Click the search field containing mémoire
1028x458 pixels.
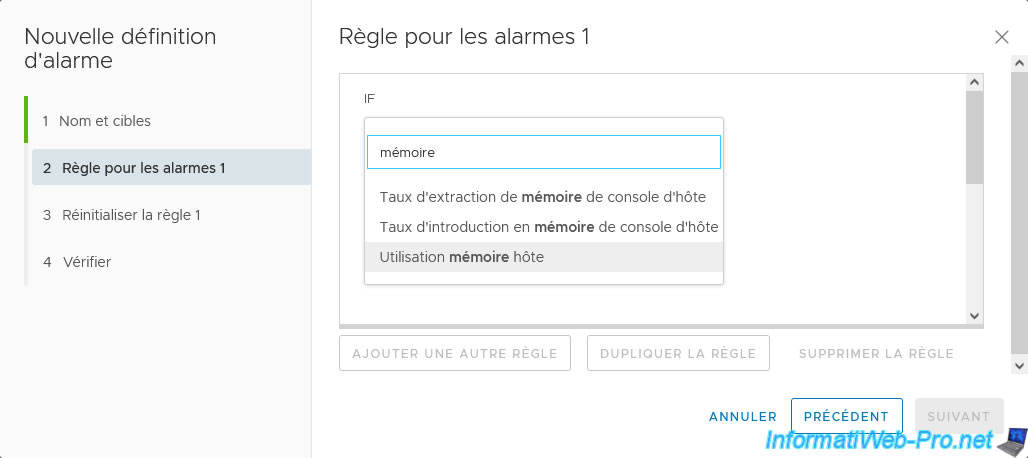point(543,153)
